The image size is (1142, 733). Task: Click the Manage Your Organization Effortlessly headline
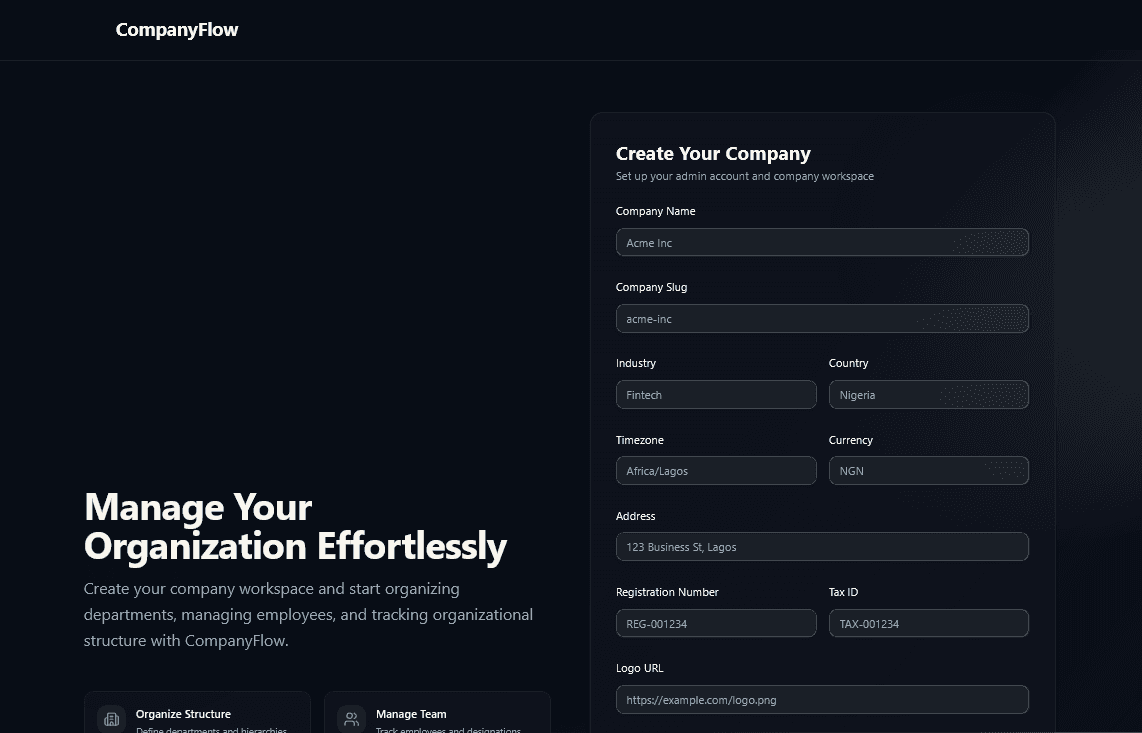point(295,527)
